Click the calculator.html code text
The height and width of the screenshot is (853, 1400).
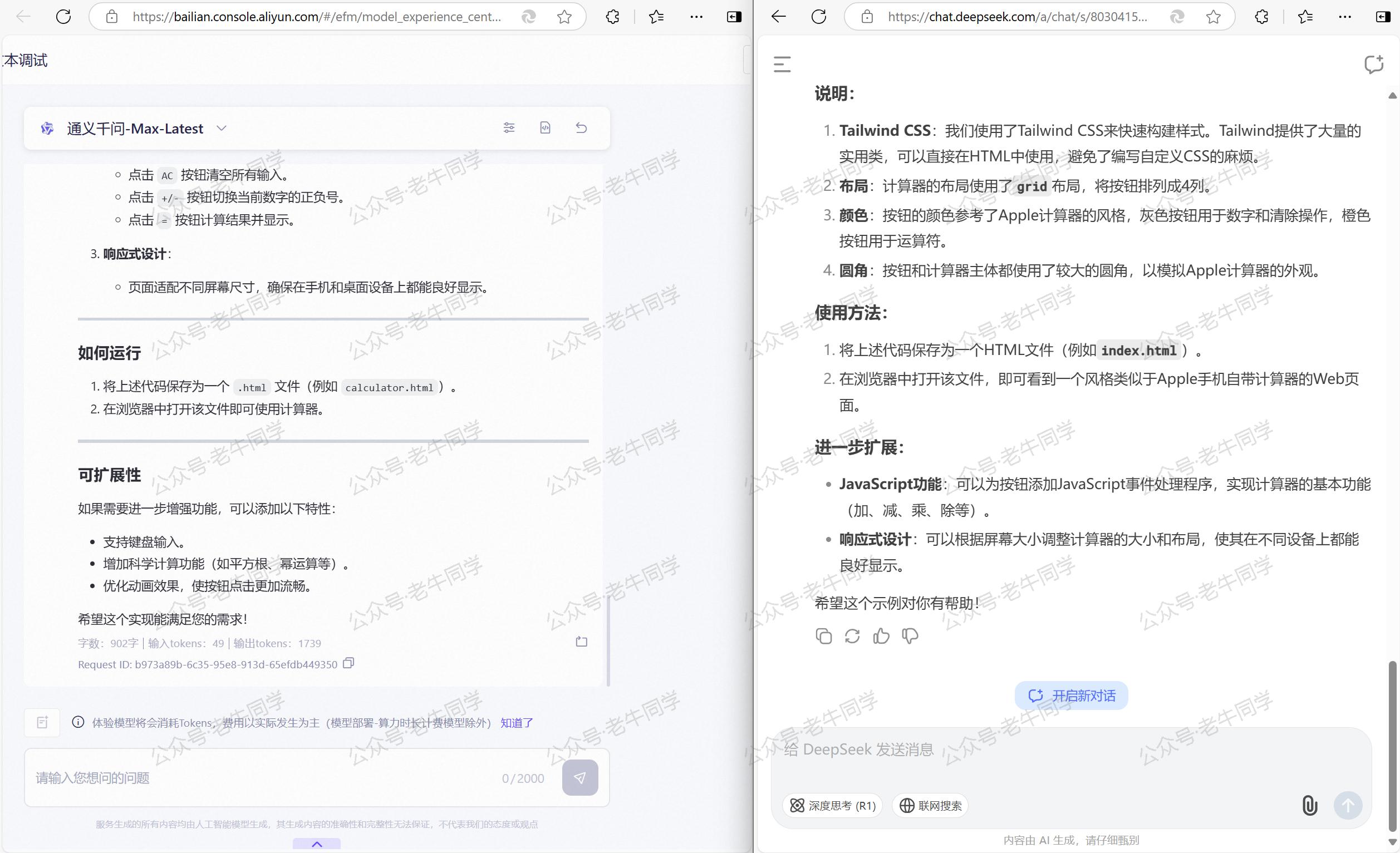pos(389,387)
